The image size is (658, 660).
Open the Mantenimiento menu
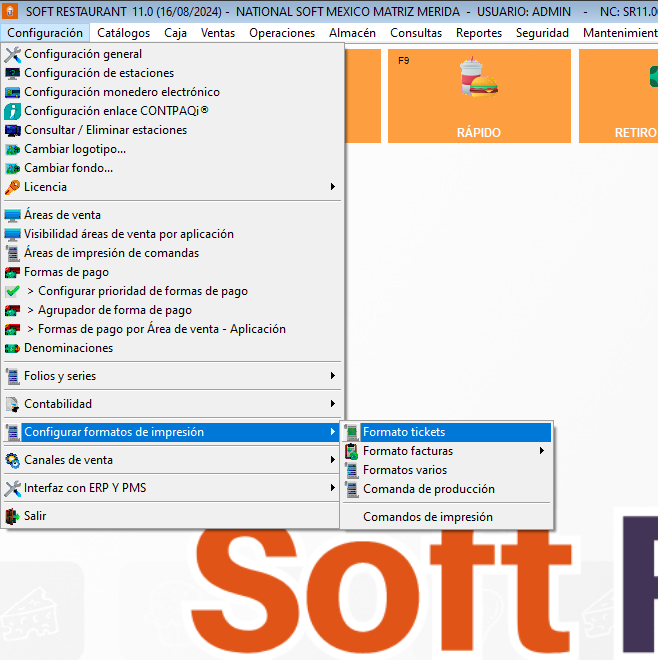pyautogui.click(x=620, y=33)
